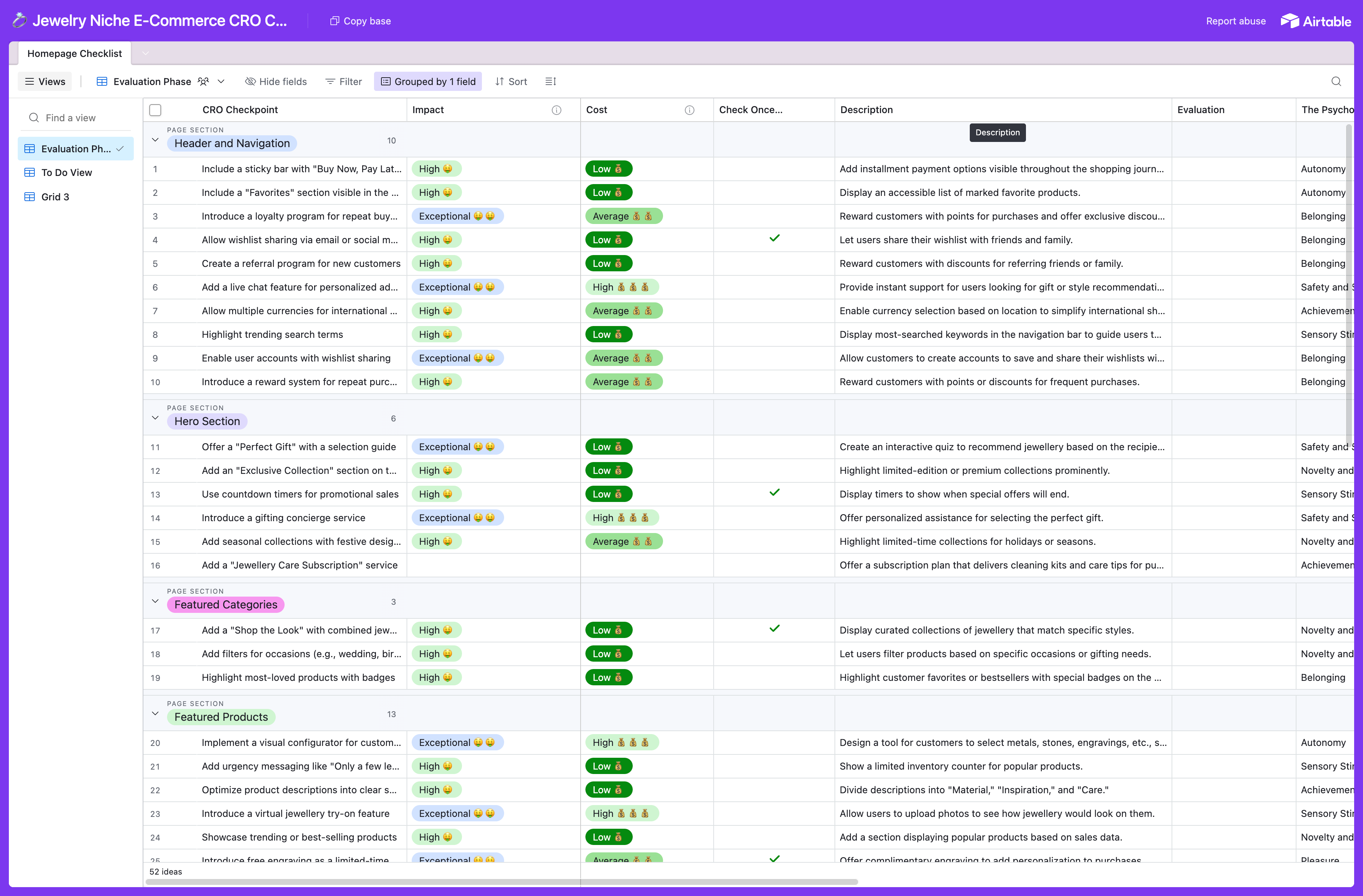Click the Report abuse link
1363x896 pixels.
point(1235,21)
